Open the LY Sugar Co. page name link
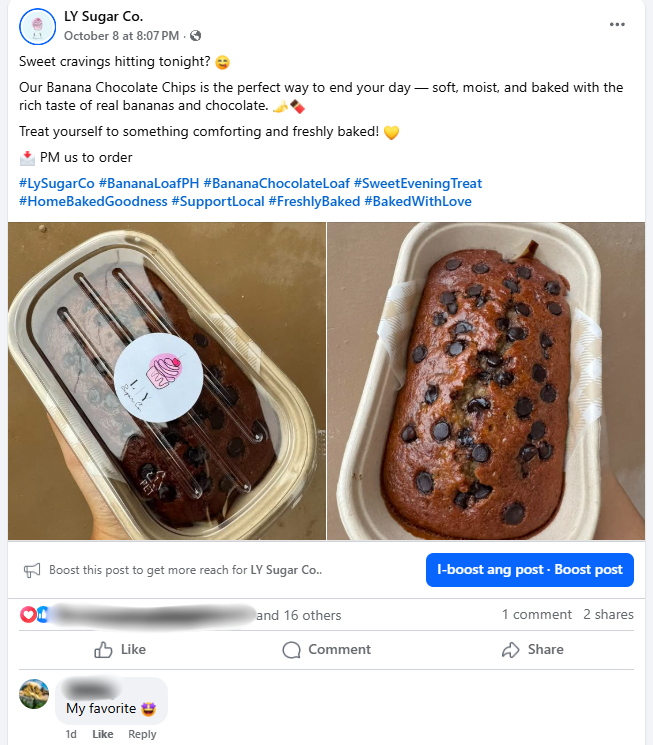Viewport: 653px width, 745px height. pyautogui.click(x=104, y=16)
